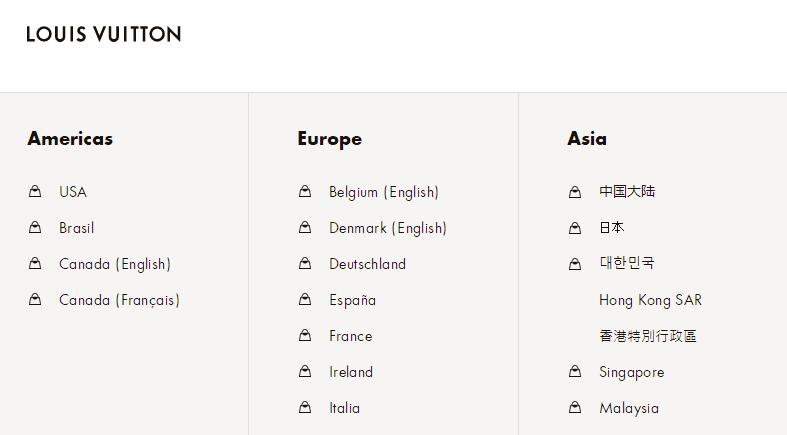This screenshot has height=435, width=787.
Task: Open the Louis Vuitton logo homepage
Action: point(104,34)
